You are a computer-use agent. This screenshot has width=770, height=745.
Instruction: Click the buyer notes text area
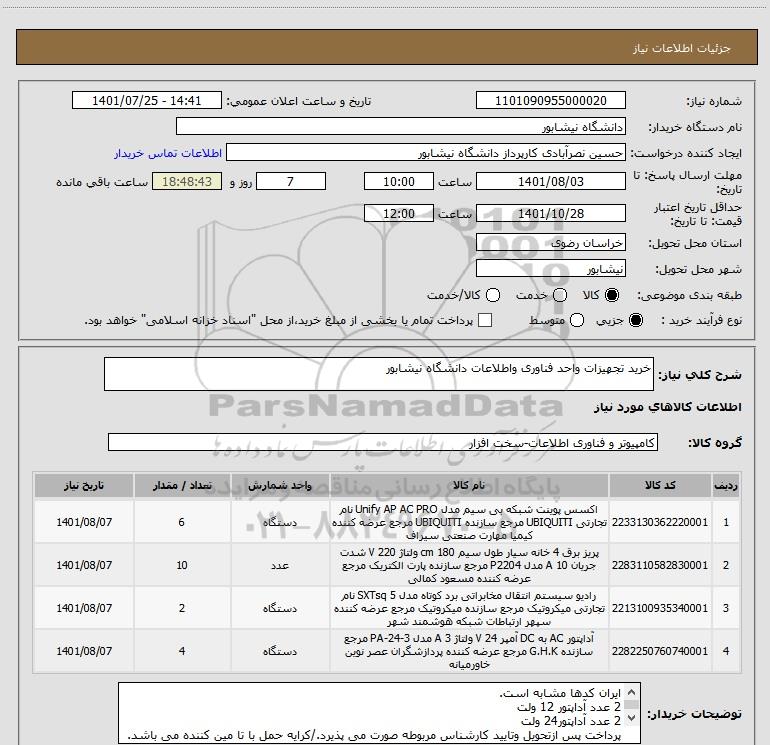click(379, 713)
